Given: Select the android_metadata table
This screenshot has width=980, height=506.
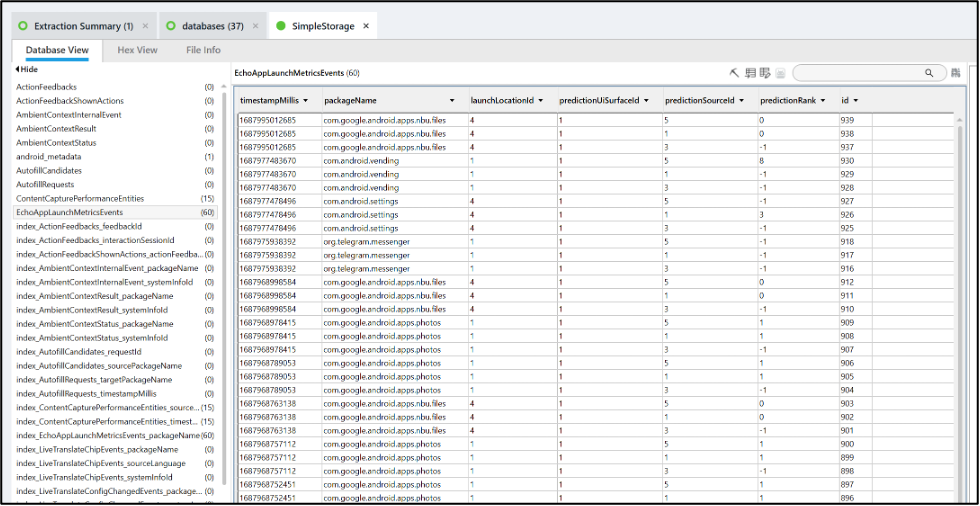Looking at the screenshot, I should (x=49, y=157).
